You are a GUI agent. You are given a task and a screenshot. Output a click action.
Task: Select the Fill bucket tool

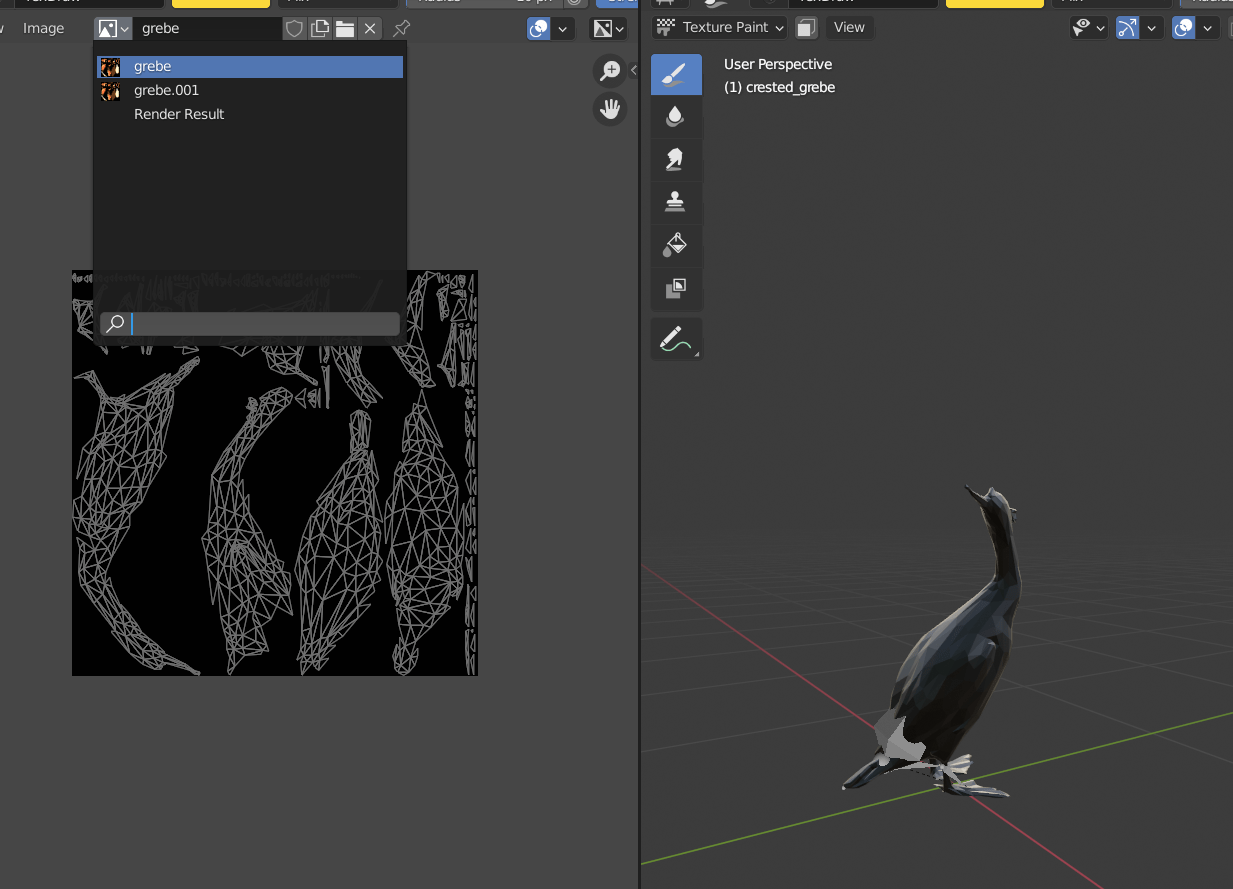tap(677, 245)
